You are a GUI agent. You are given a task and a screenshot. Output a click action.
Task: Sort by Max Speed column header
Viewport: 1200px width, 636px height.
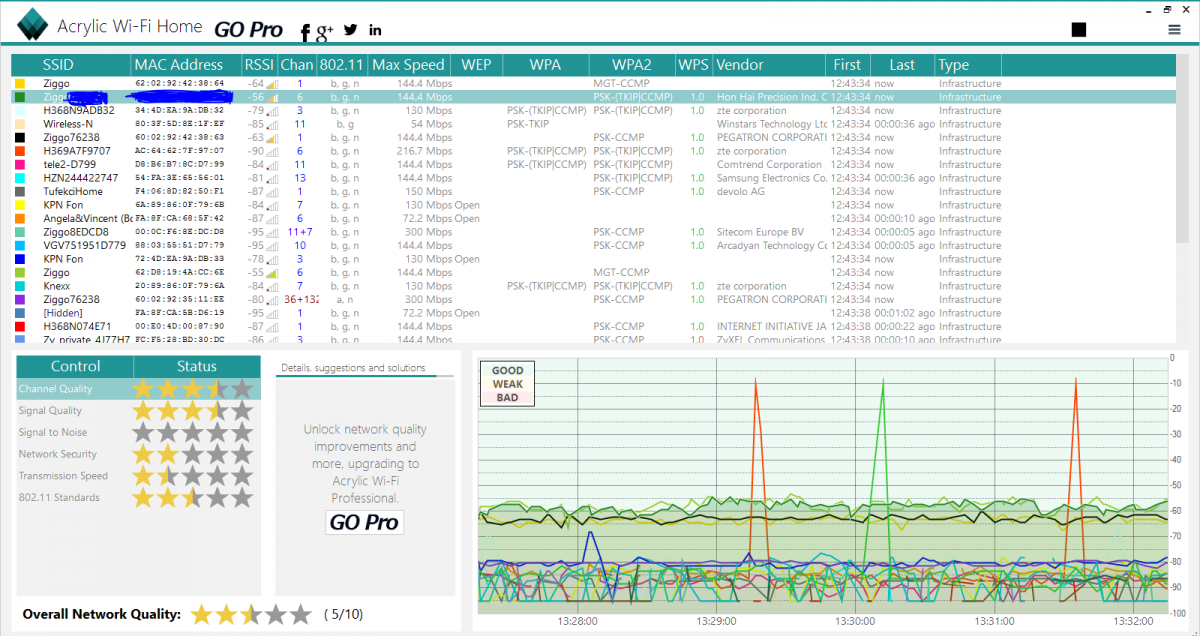point(408,65)
